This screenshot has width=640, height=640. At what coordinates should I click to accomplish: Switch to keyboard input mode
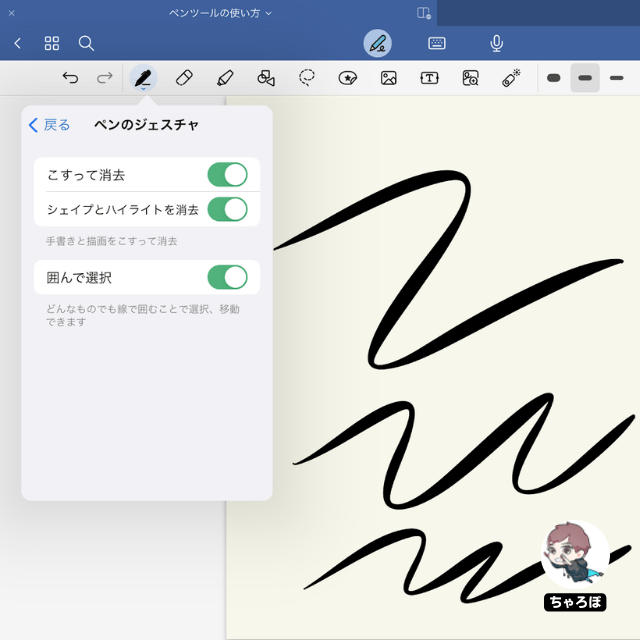click(x=437, y=43)
